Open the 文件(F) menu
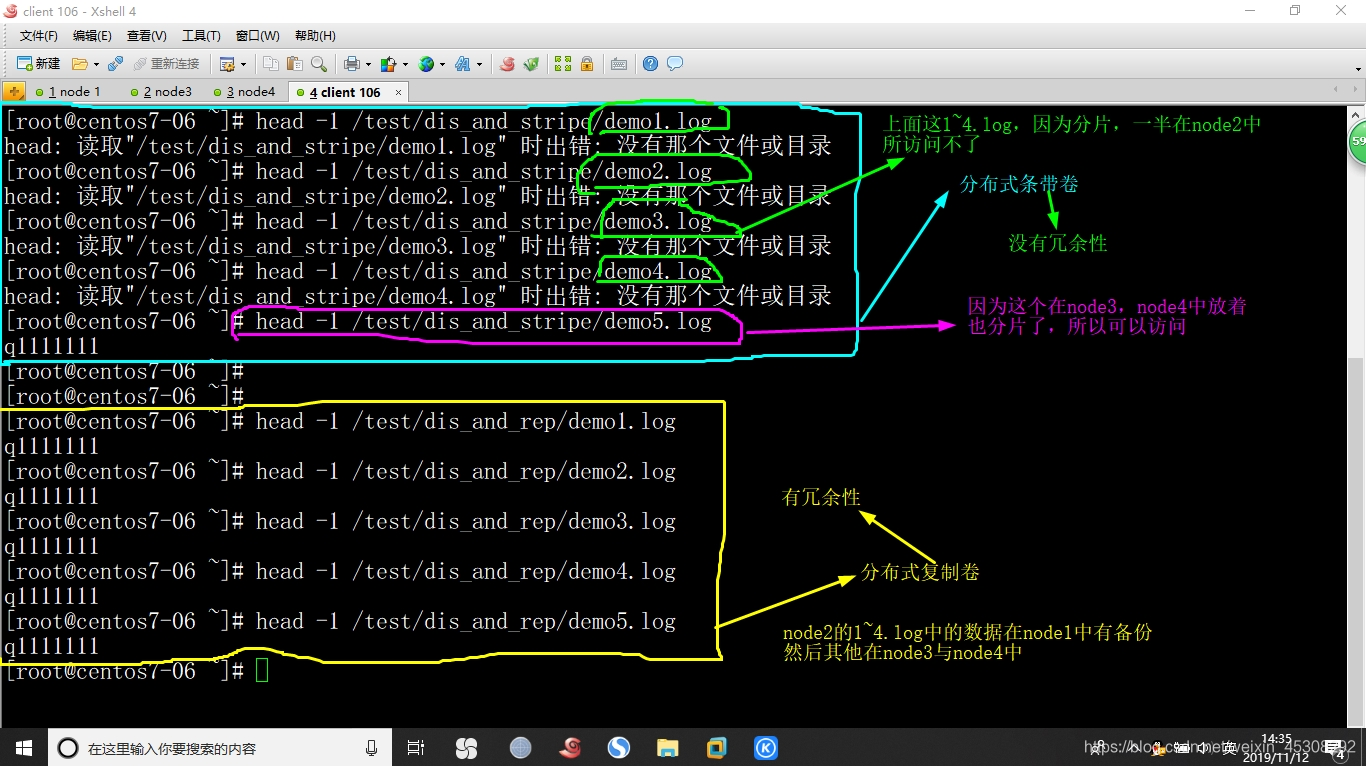 pos(39,36)
